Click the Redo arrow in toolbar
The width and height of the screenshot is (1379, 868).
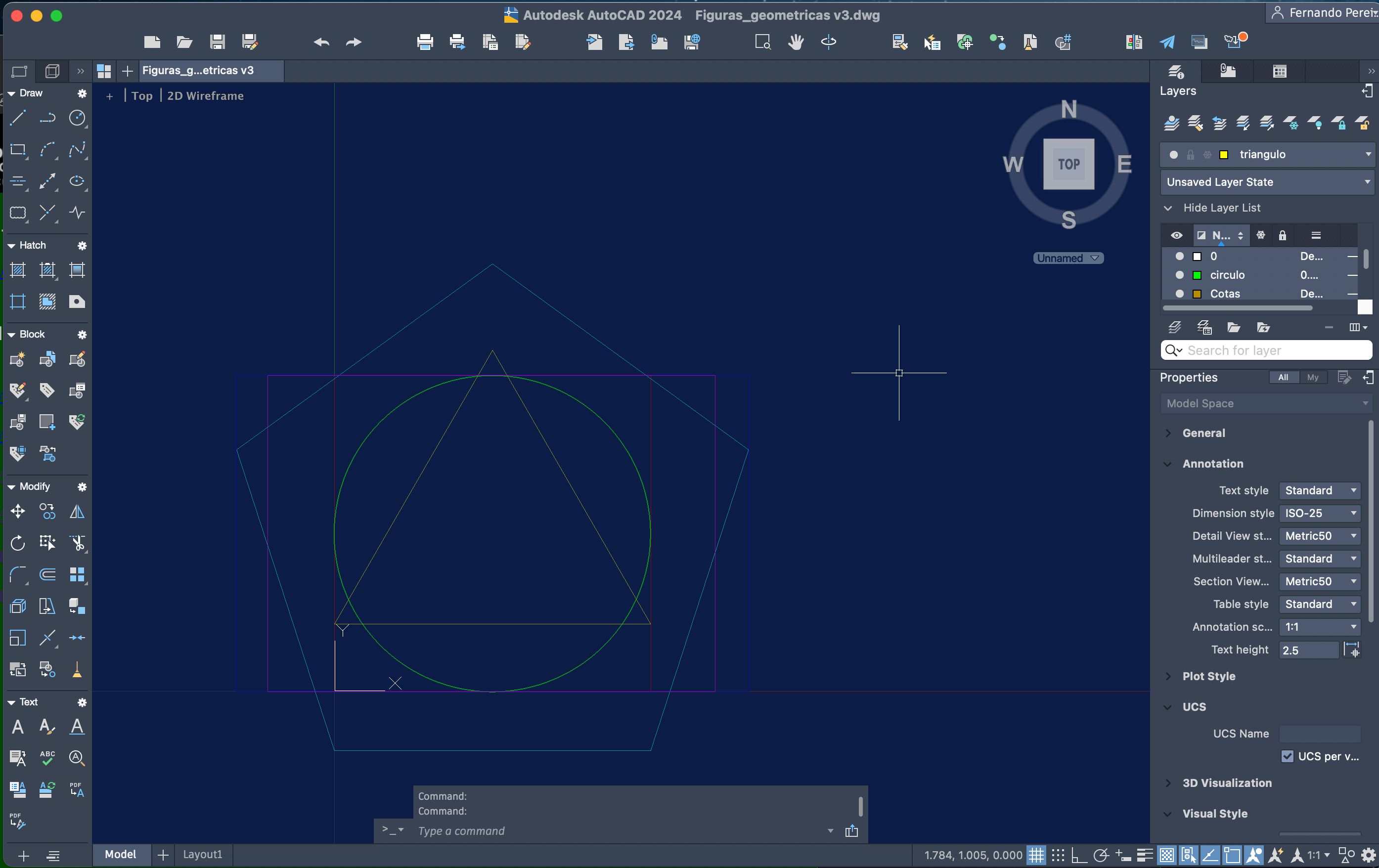[x=354, y=42]
